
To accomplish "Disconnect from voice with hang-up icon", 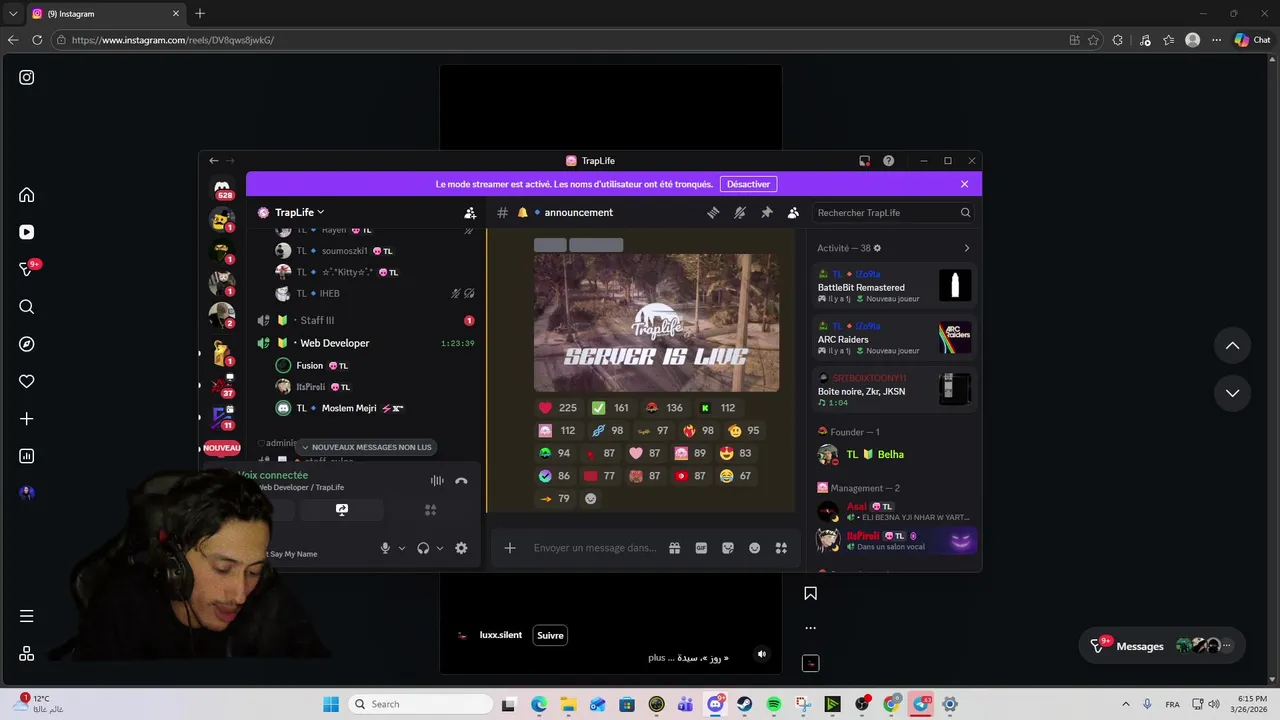I will tap(461, 481).
